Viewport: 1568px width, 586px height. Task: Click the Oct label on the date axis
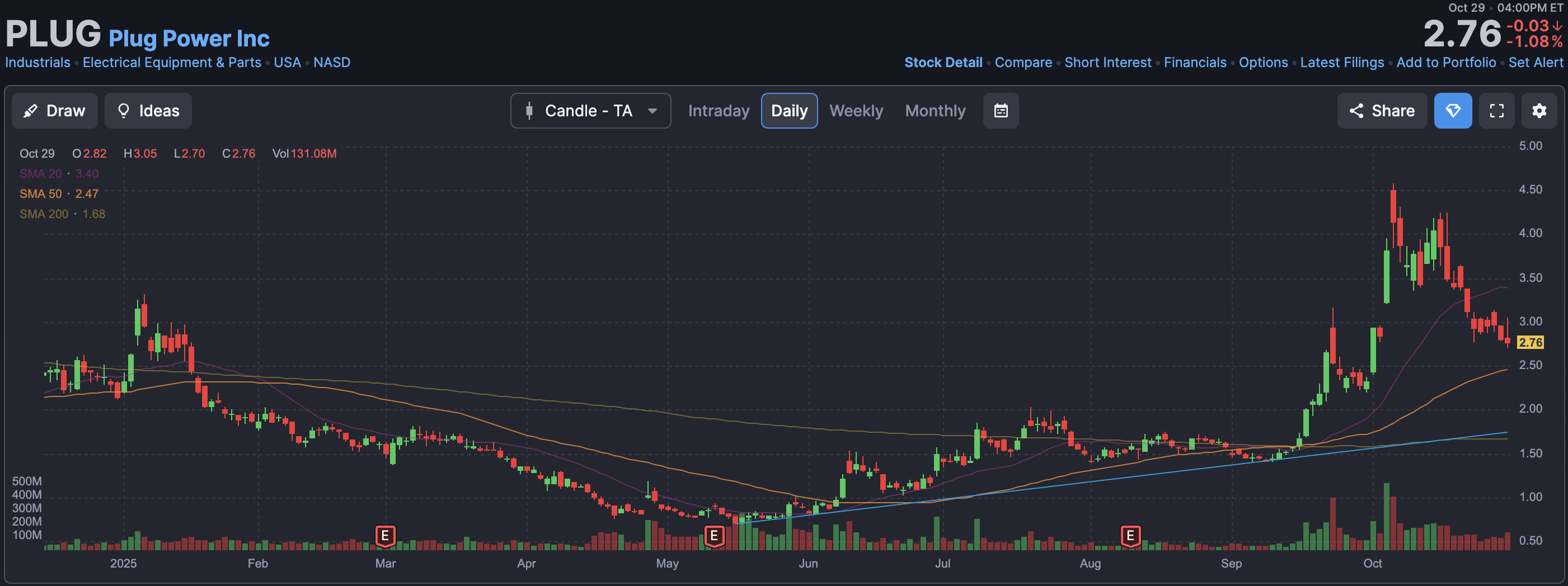pos(1372,563)
